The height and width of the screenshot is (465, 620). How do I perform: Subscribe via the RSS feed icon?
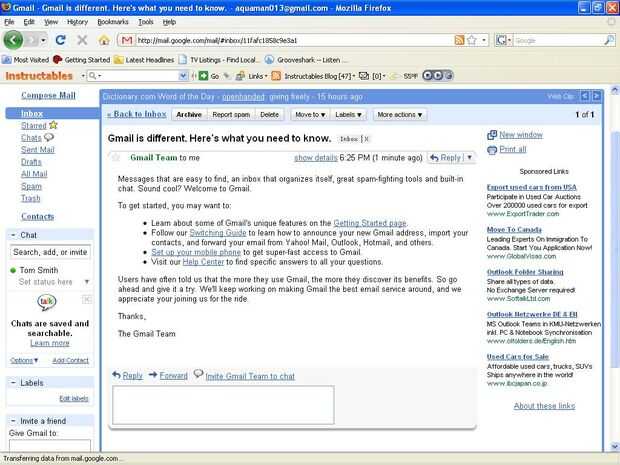pos(459,40)
